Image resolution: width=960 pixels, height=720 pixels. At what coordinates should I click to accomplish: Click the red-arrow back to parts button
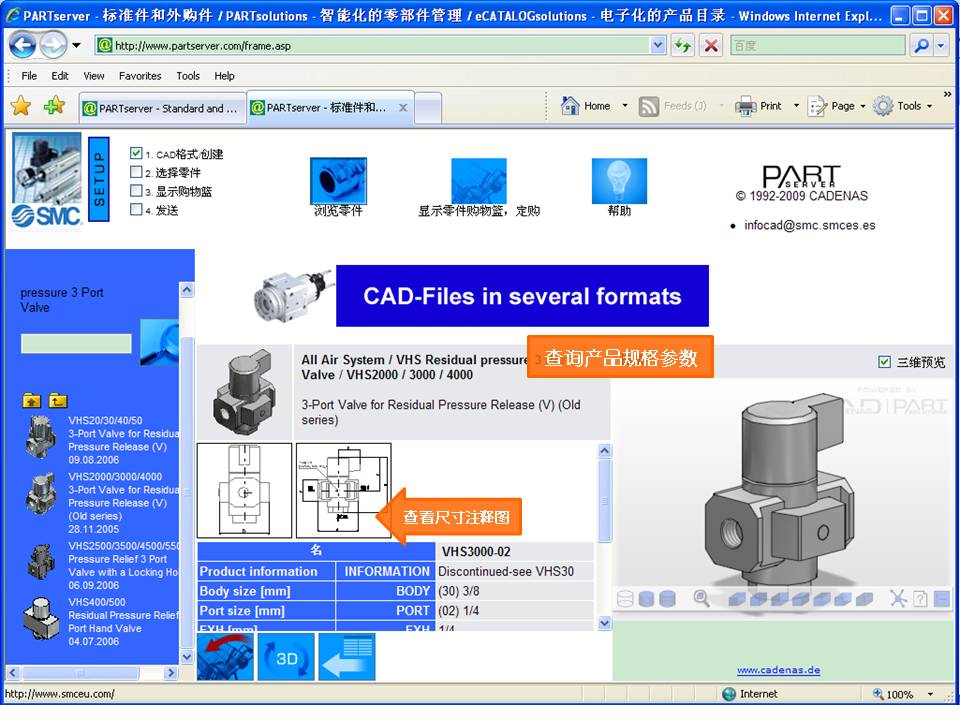pyautogui.click(x=225, y=656)
